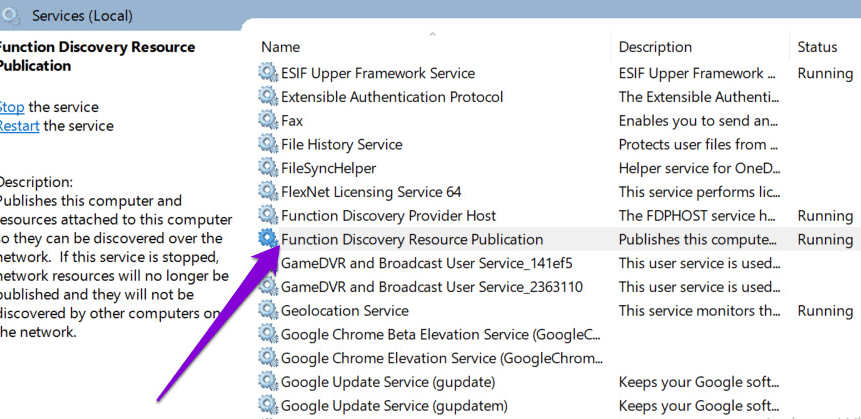Click the Services (Local) magnifier gear icon
Image resolution: width=861 pixels, height=419 pixels.
coord(12,15)
